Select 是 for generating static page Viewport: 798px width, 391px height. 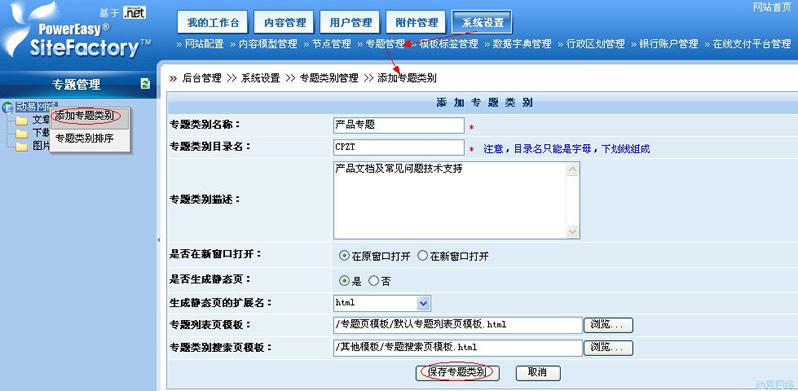345,281
